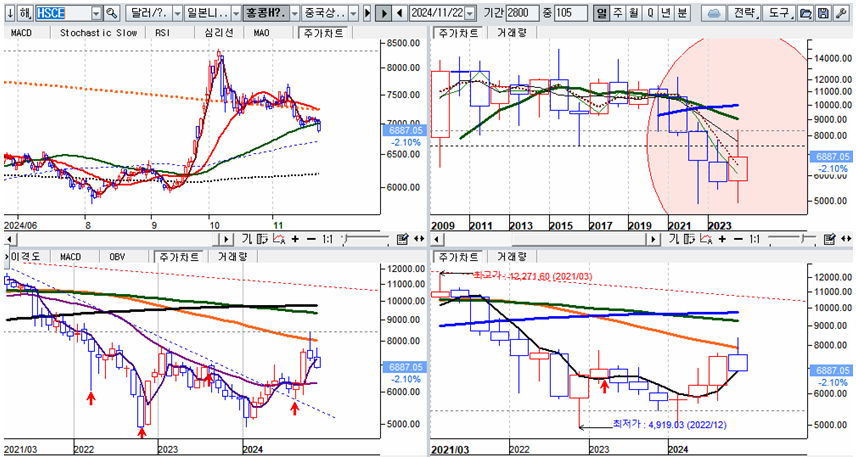This screenshot has height=457, width=856.
Task: Switch to the 심리선 tab
Action: pyautogui.click(x=218, y=33)
